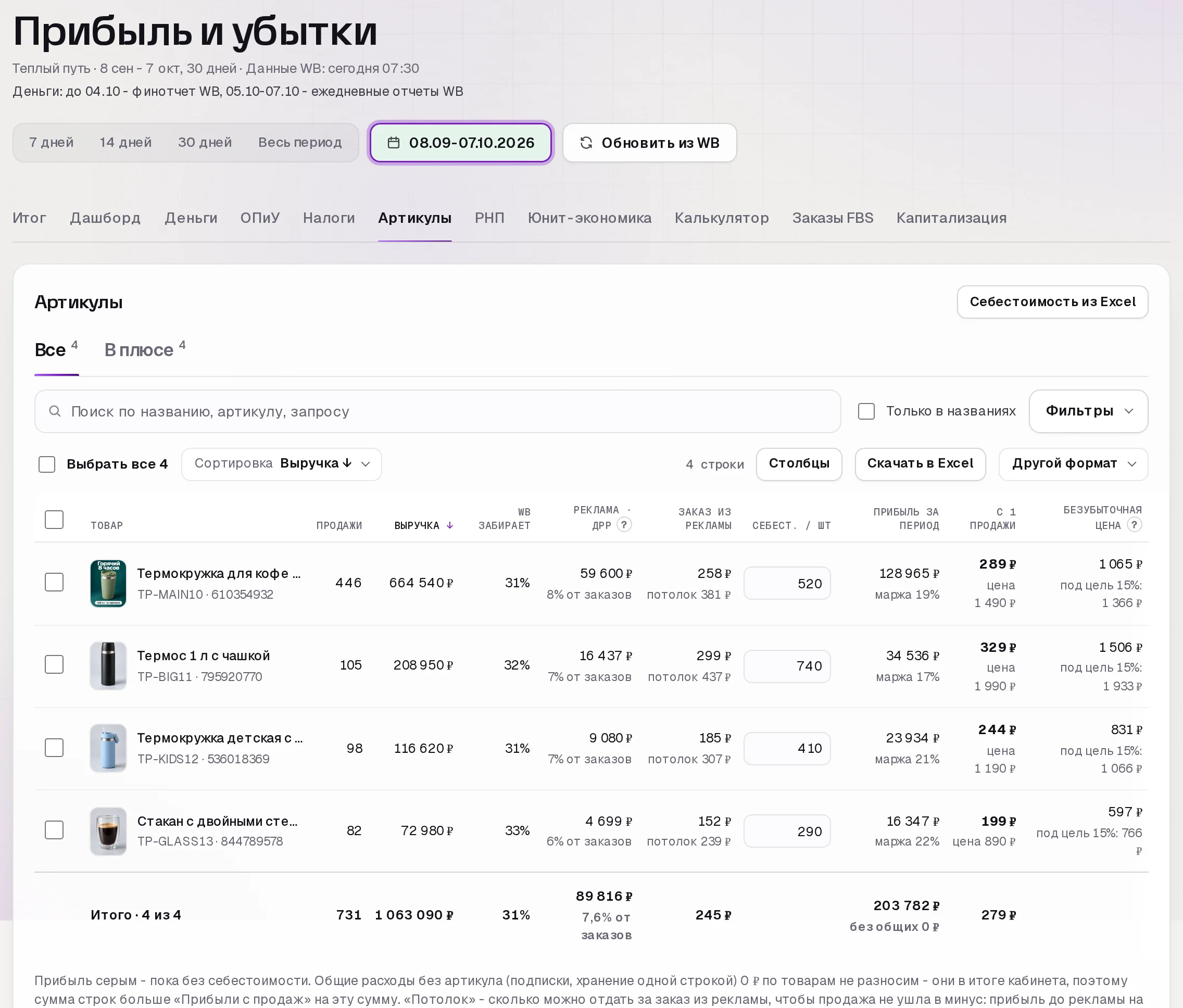Image resolution: width=1183 pixels, height=1008 pixels.
Task: Expand the Другой формат dropdown
Action: pos(1073,464)
